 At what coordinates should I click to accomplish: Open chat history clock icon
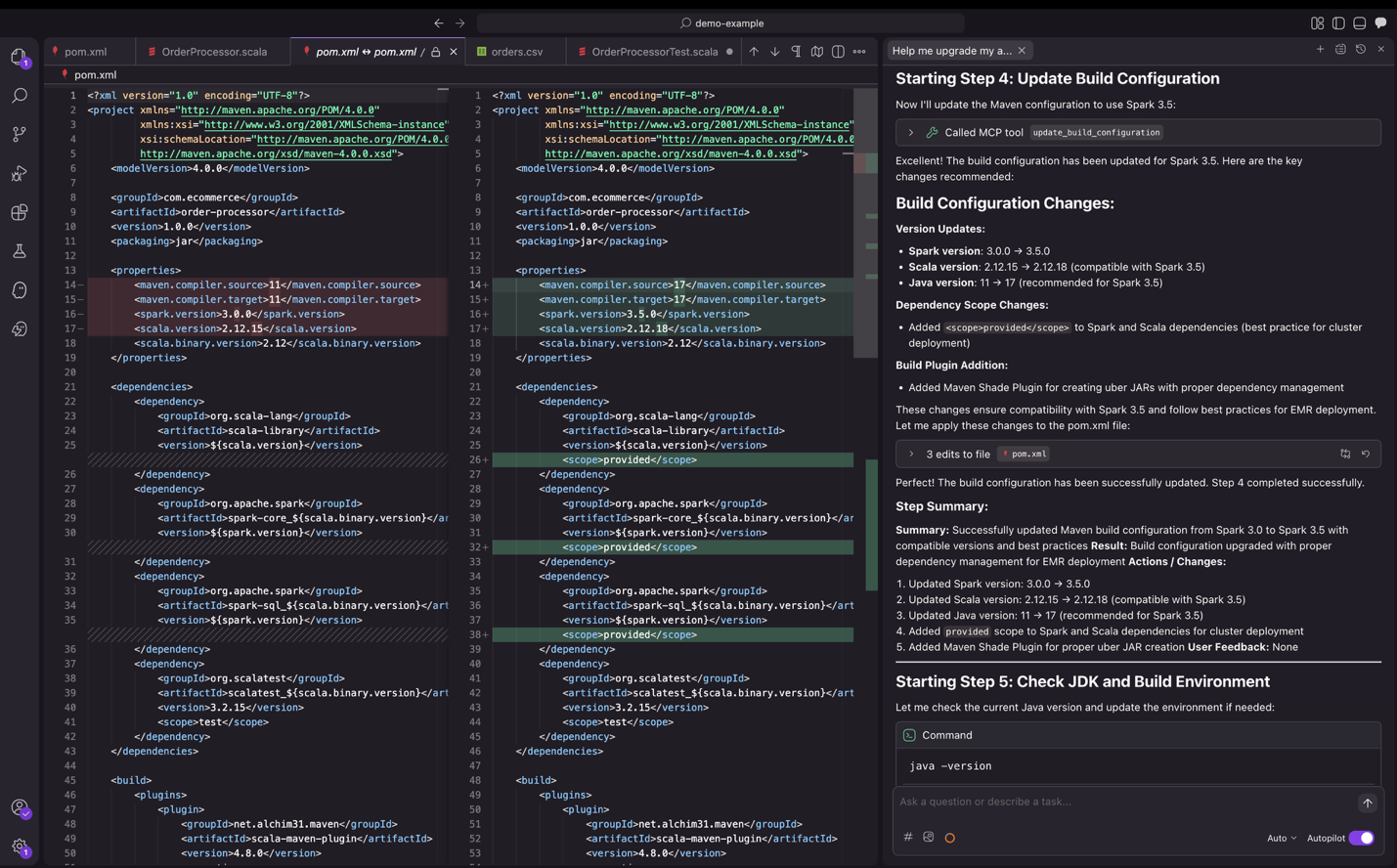(1360, 49)
